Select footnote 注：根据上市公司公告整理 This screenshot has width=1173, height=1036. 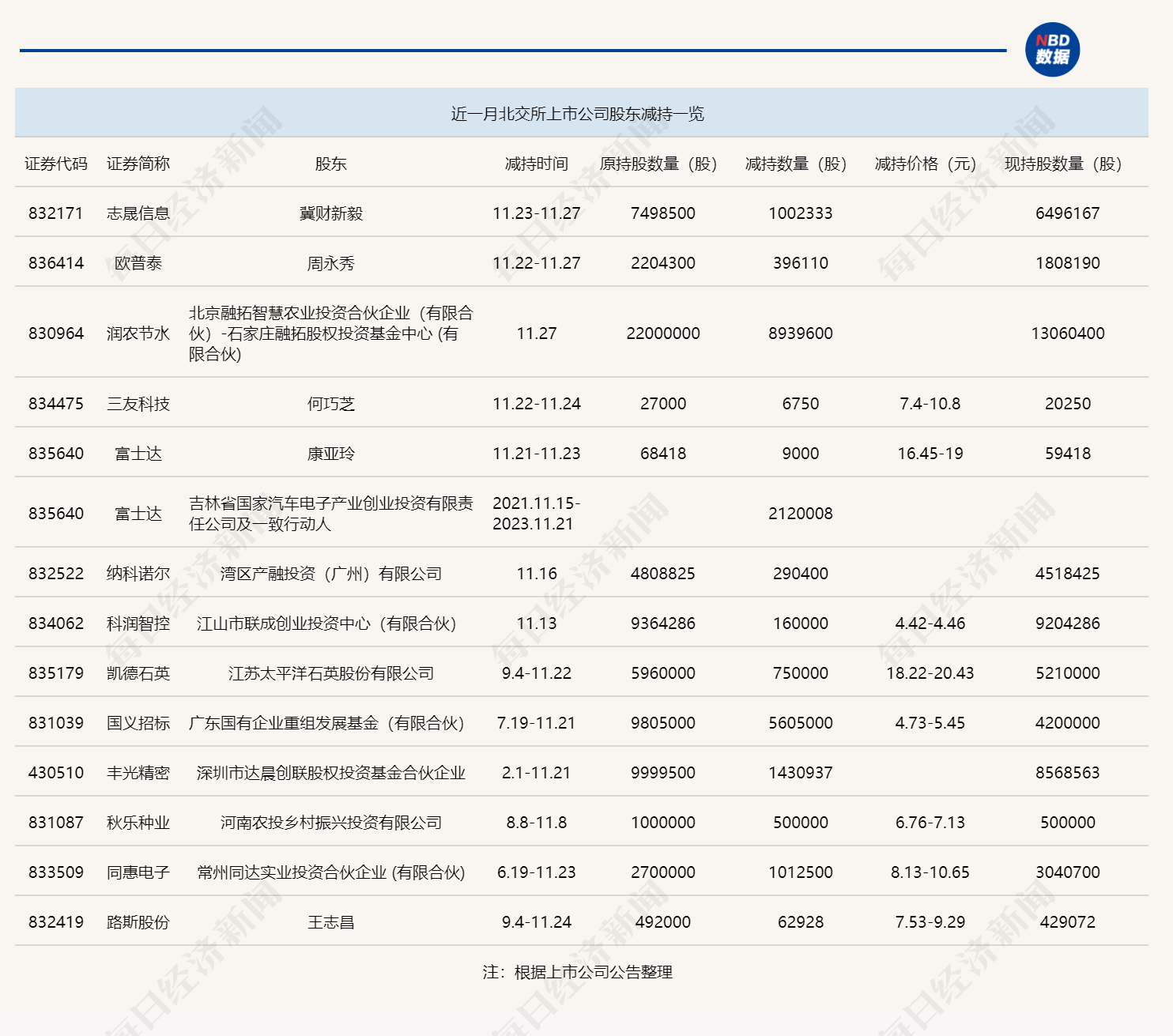click(x=577, y=972)
